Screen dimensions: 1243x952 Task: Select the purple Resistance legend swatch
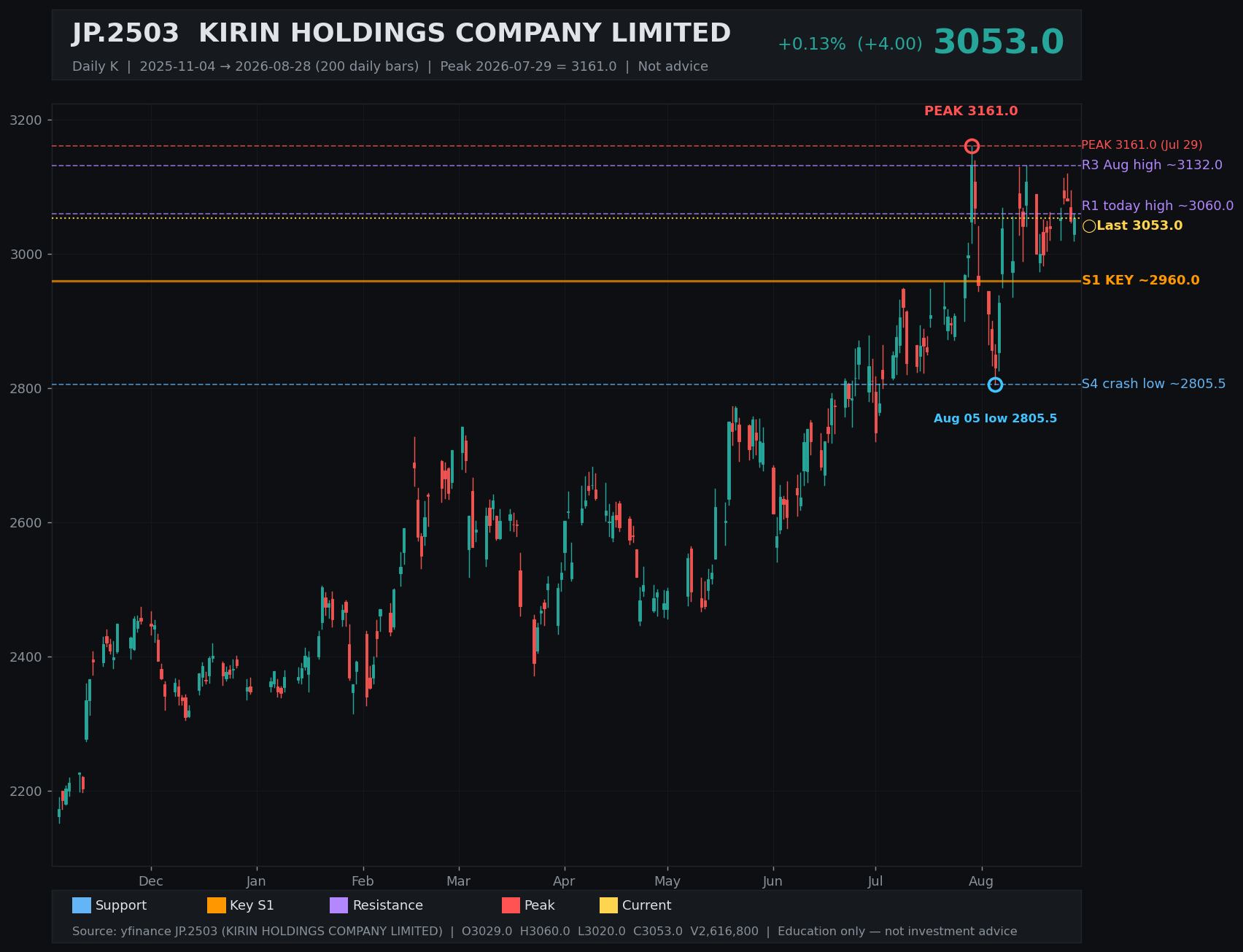339,905
